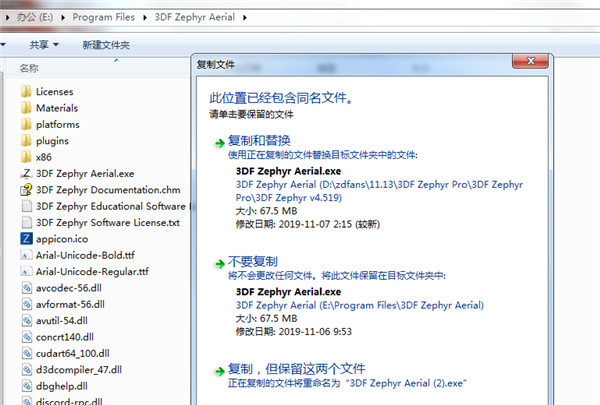Image resolution: width=600 pixels, height=405 pixels.
Task: Click the dbghelp.dll file icon
Action: (x=26, y=386)
